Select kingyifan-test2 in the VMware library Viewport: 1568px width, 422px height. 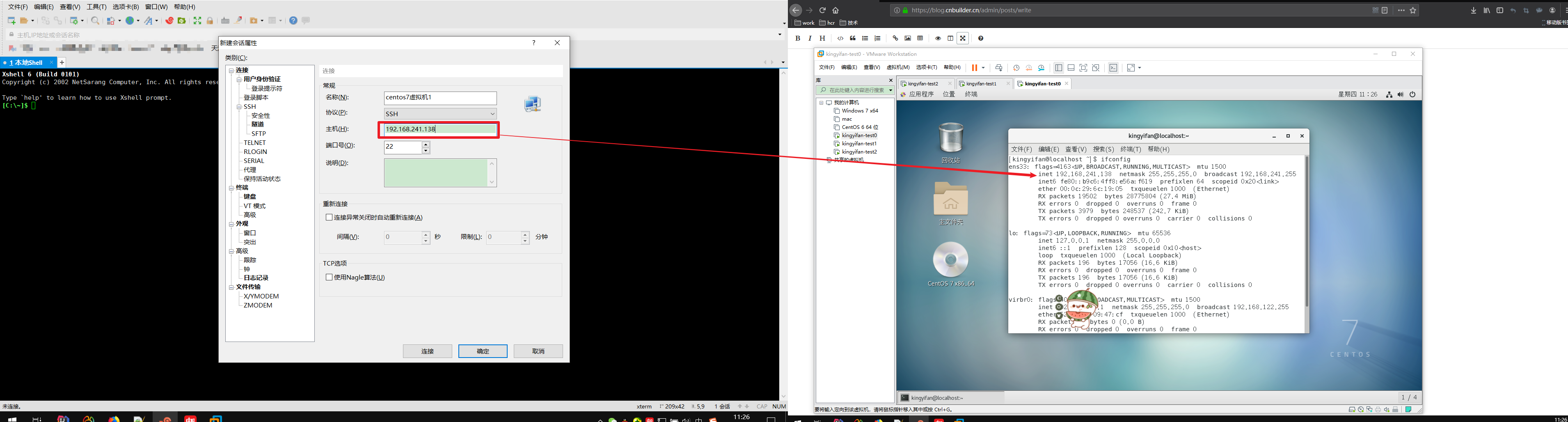[x=859, y=151]
